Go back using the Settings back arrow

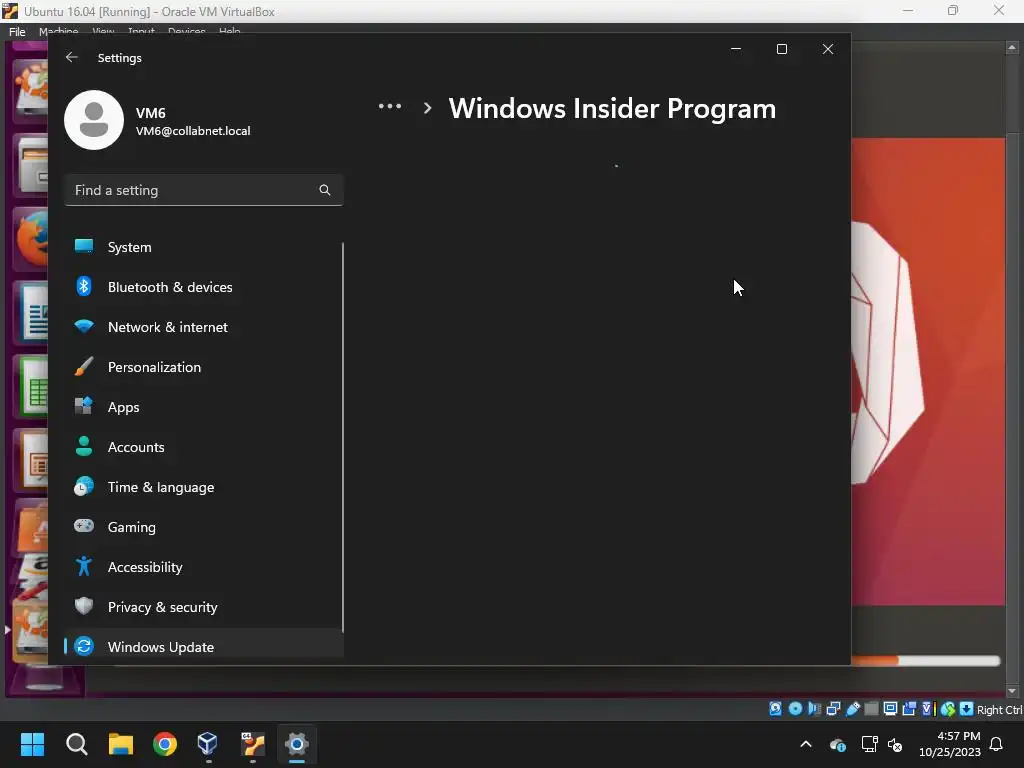click(72, 57)
